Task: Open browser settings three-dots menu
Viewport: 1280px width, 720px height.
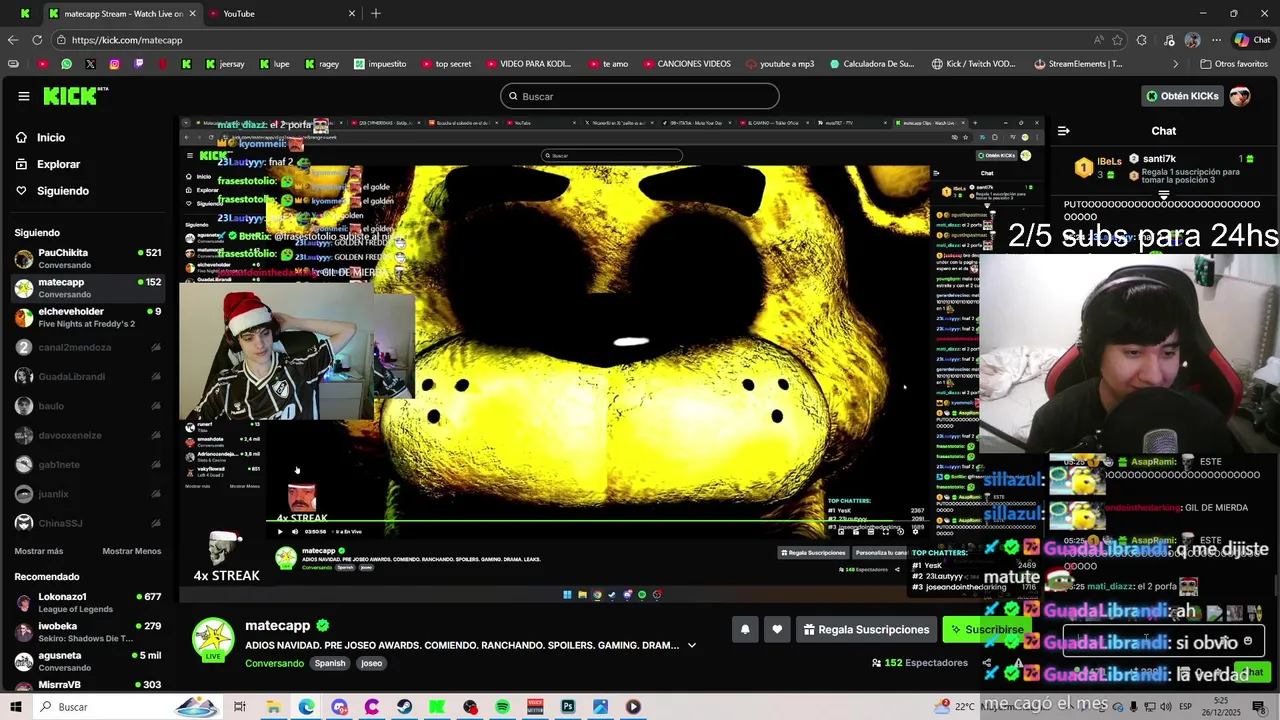Action: pos(1216,40)
